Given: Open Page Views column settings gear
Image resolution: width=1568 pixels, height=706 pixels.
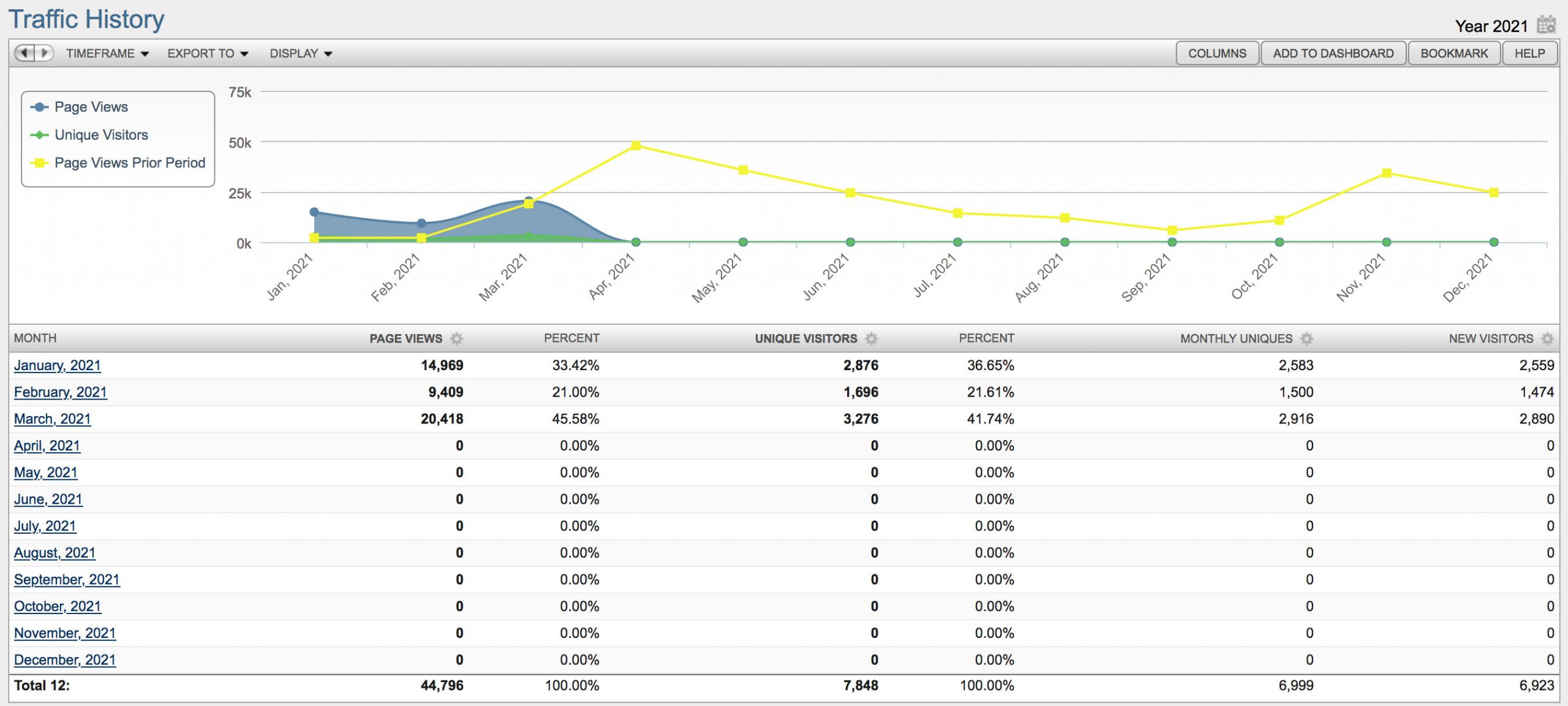Looking at the screenshot, I should click(x=456, y=338).
